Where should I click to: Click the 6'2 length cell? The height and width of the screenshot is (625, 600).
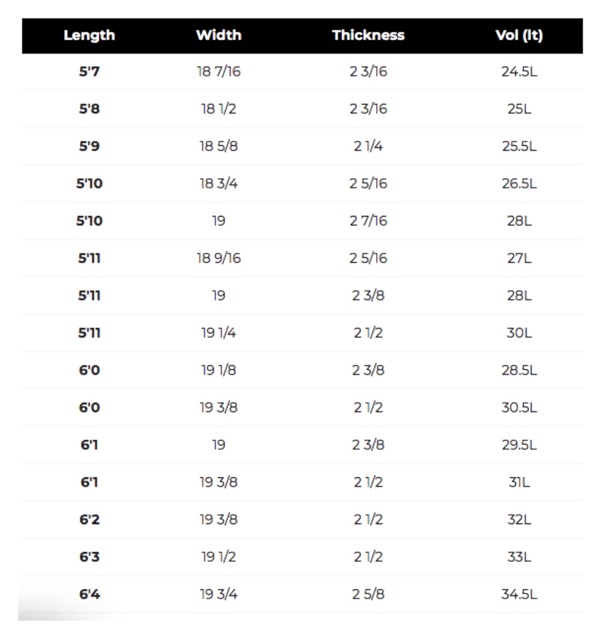coord(89,520)
